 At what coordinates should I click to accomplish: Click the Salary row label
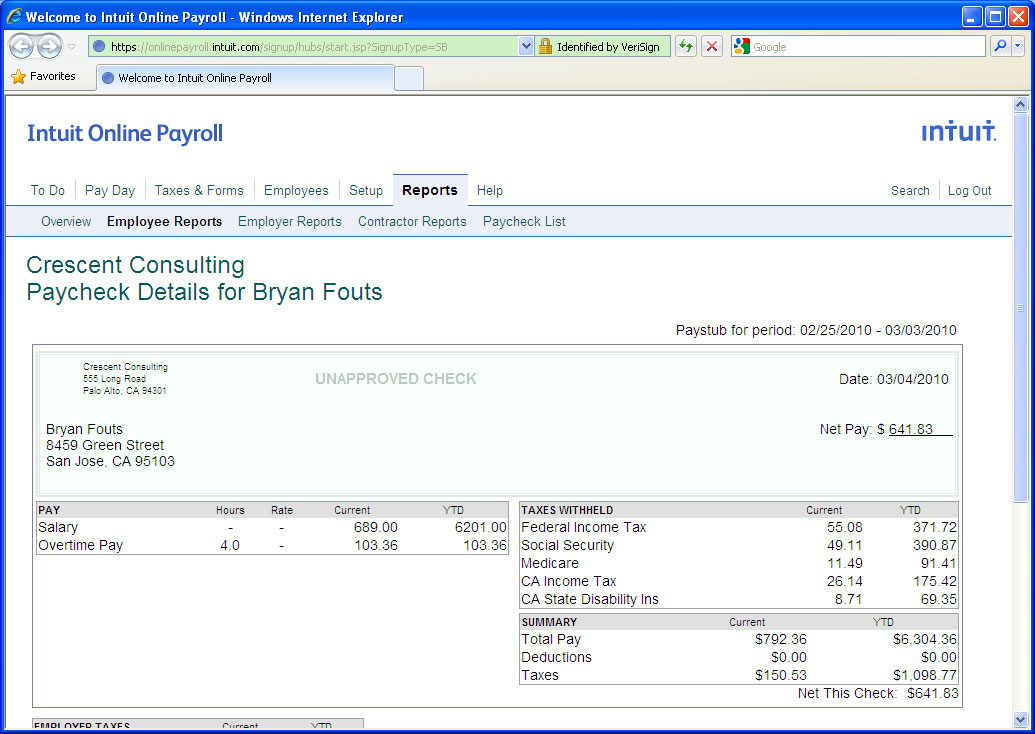(58, 527)
